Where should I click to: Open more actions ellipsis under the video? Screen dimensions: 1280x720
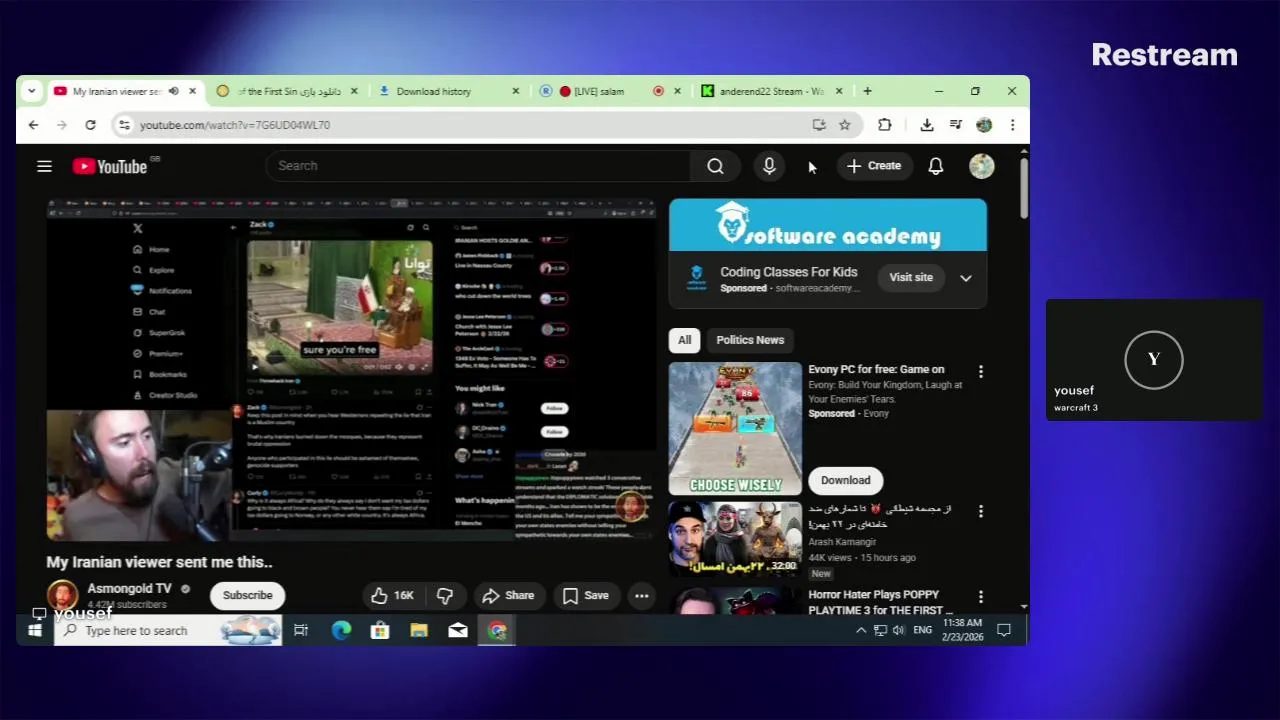pos(642,596)
